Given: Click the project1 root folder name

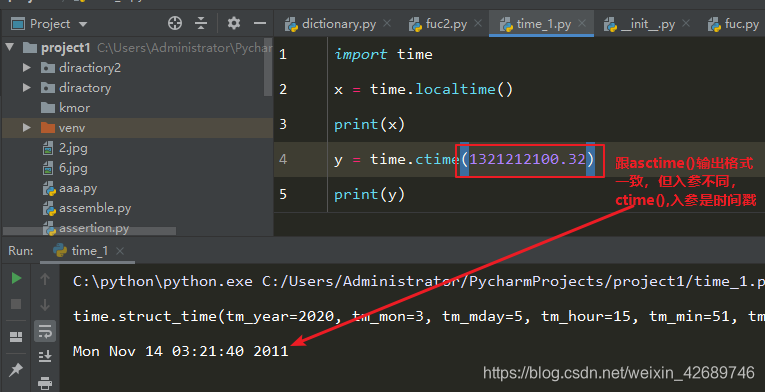Looking at the screenshot, I should 66,47.
